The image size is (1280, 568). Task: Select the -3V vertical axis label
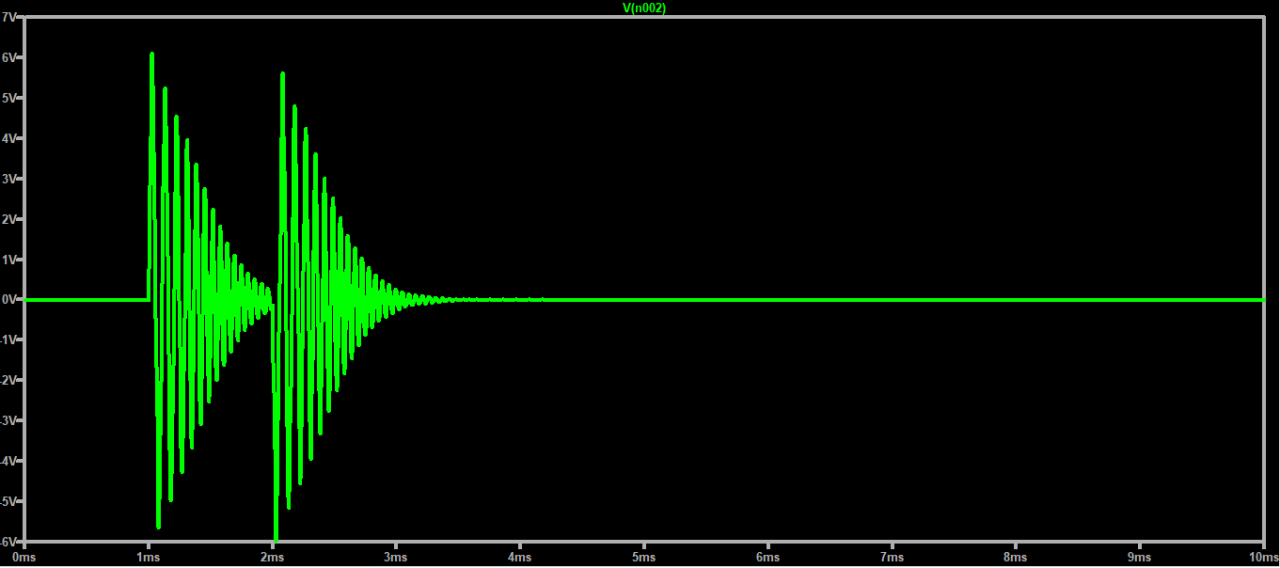click(x=9, y=420)
